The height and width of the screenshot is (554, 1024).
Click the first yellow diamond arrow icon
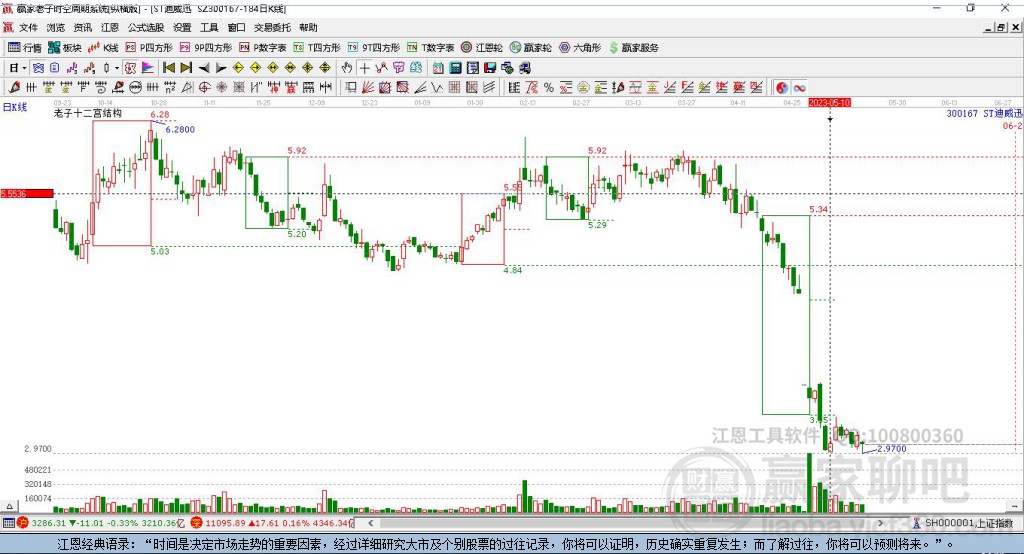238,68
